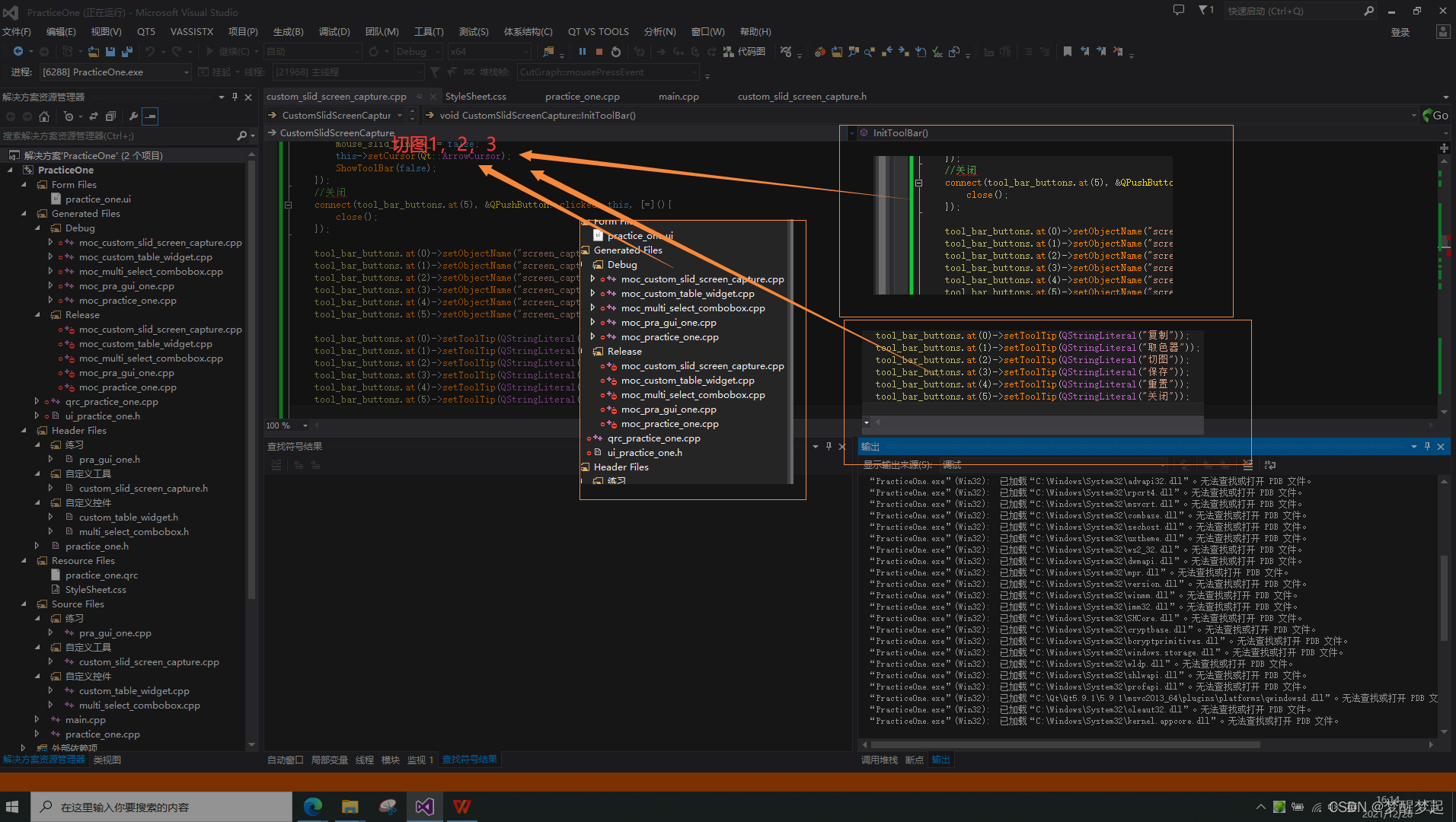Screen dimensions: 1456x822
Task: Open the VASSISTX menu
Action: tap(192, 31)
